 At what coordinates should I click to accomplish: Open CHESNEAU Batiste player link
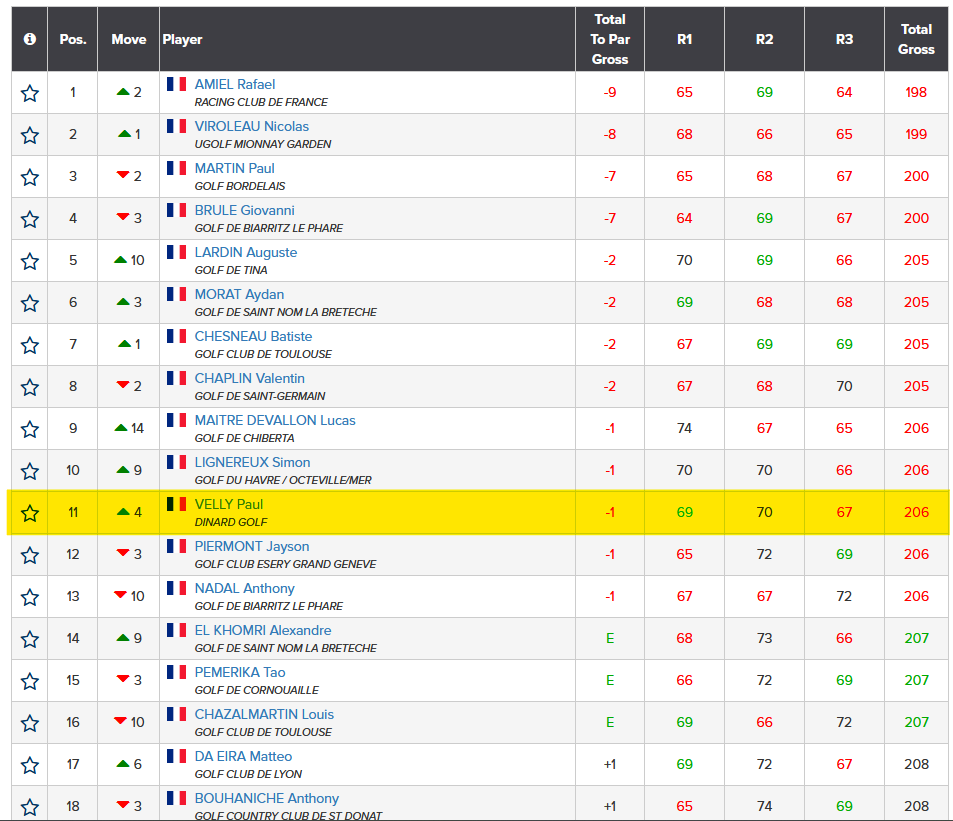coord(253,337)
